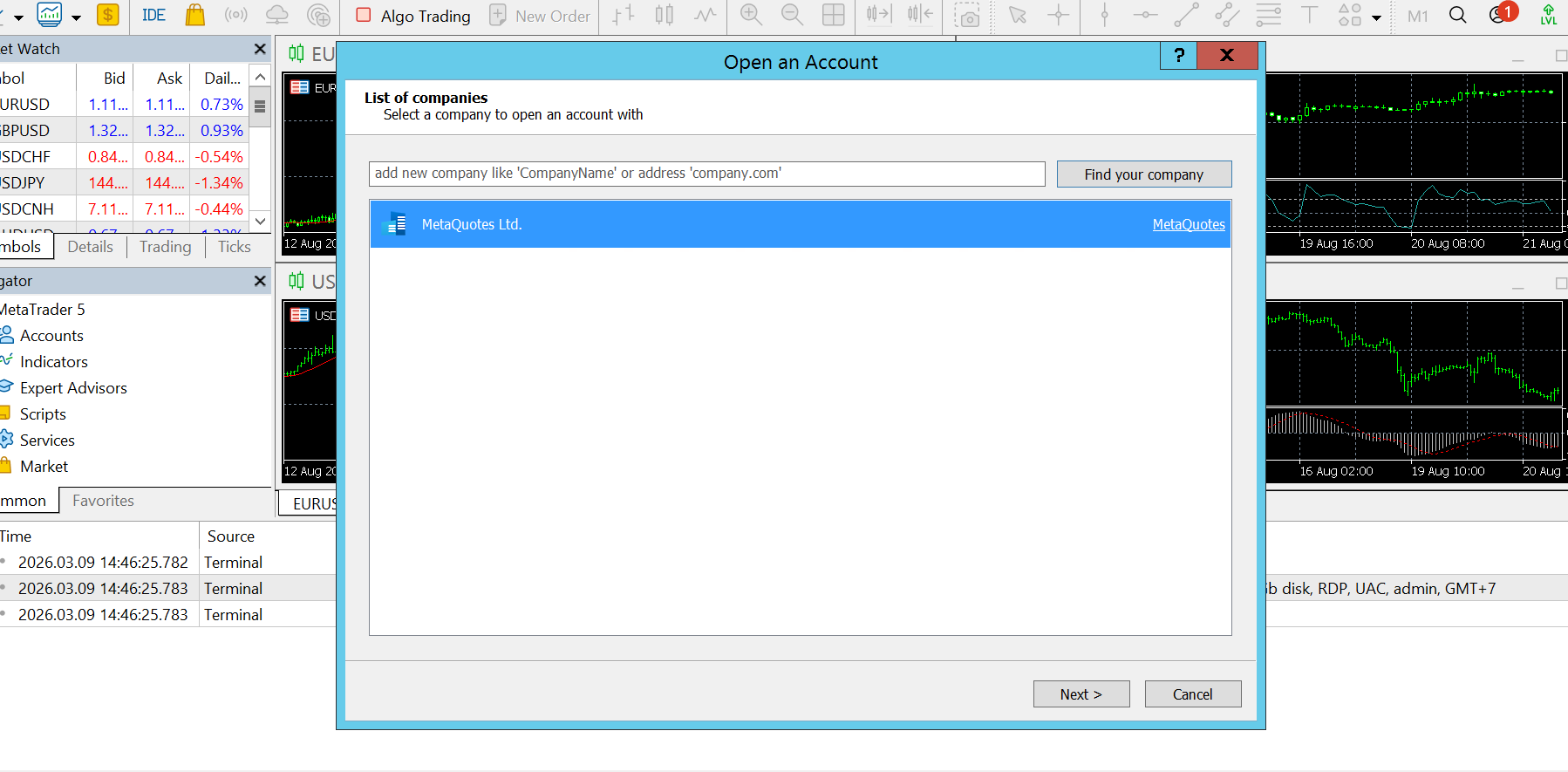1568x772 pixels.
Task: Switch to the Favorites tab
Action: click(103, 501)
